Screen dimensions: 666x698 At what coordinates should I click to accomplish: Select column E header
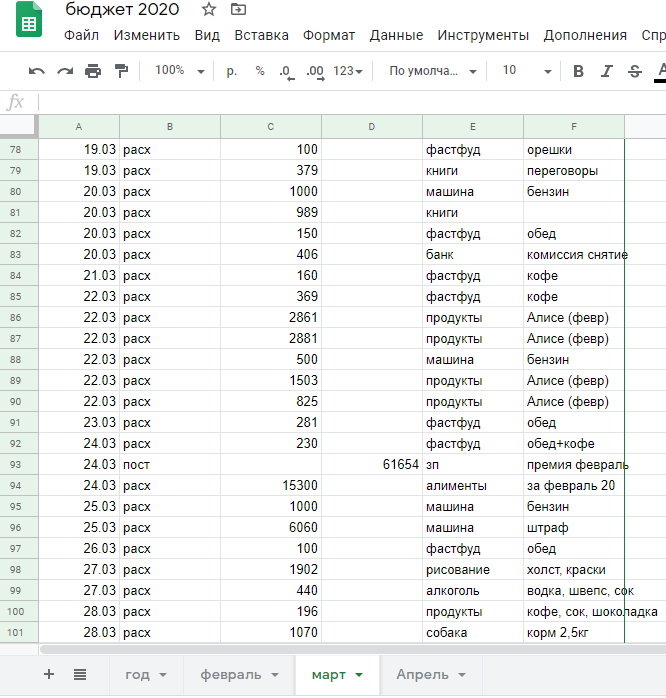pyautogui.click(x=473, y=127)
